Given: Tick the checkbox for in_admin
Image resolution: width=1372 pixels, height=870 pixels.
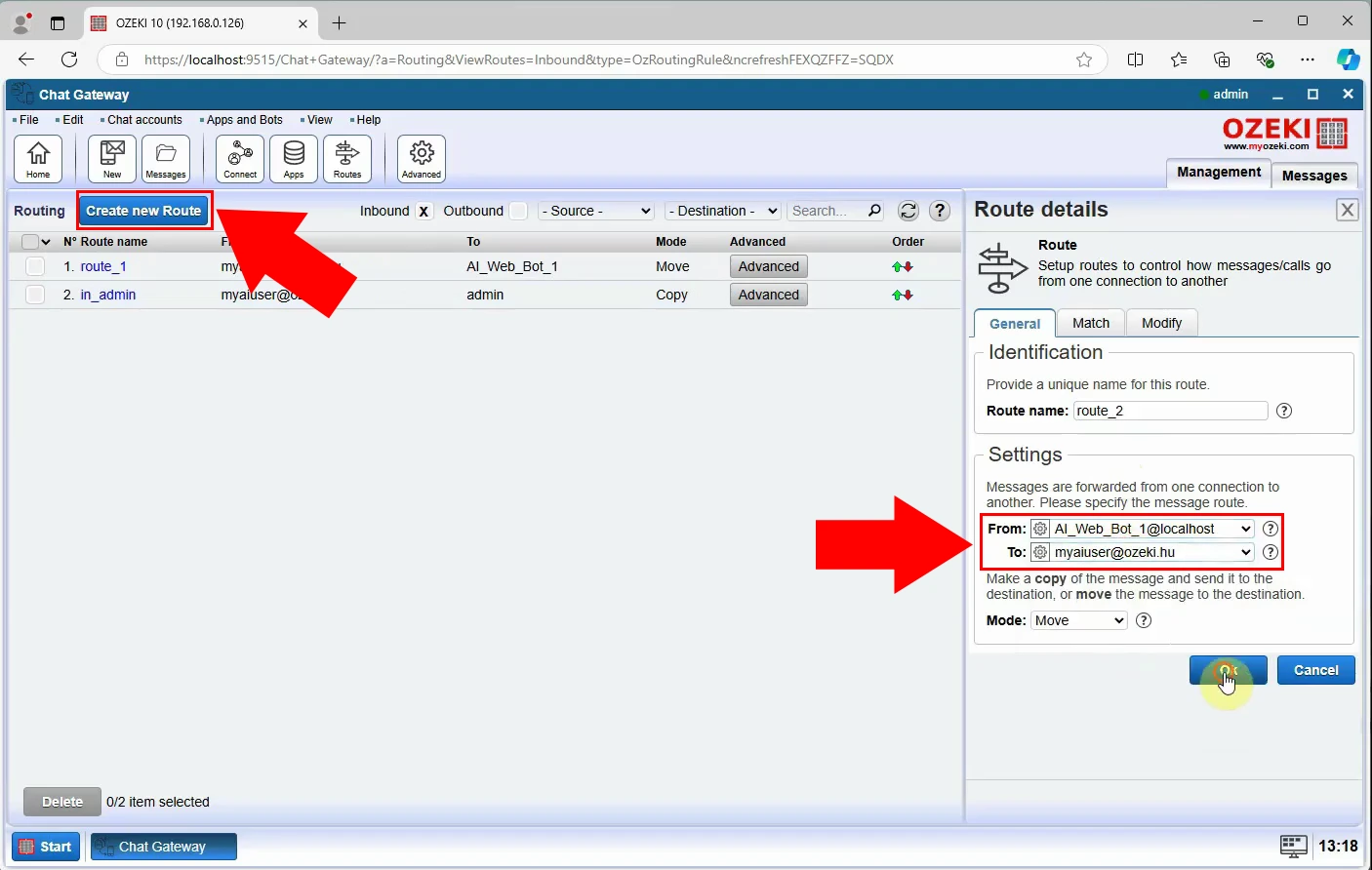Looking at the screenshot, I should (35, 295).
